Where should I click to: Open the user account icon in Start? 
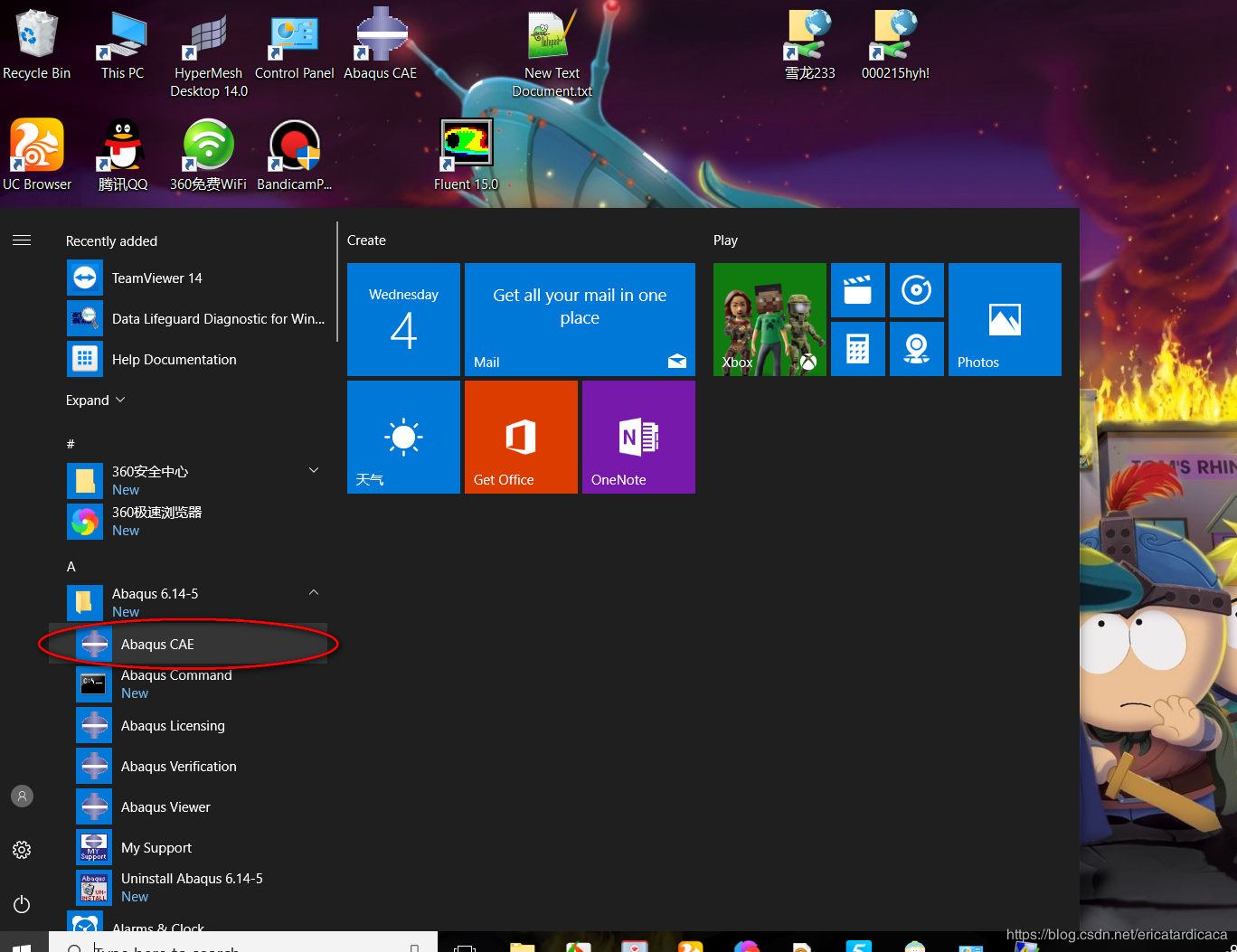[22, 796]
